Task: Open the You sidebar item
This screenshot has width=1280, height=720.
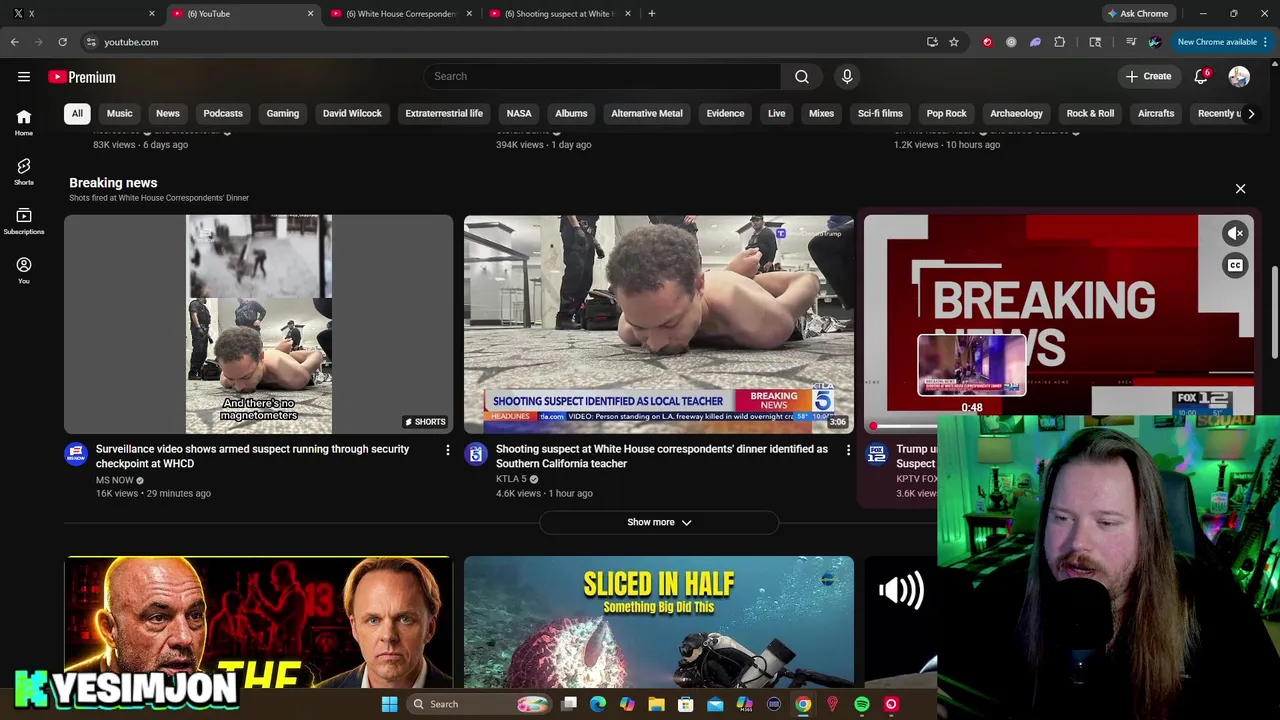Action: [x=24, y=271]
